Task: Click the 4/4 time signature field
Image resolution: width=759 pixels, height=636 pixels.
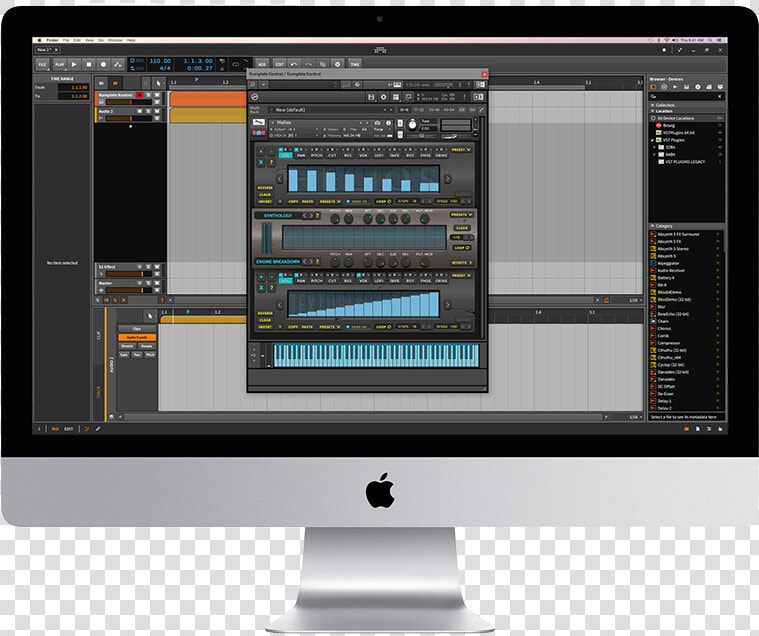Action: tap(165, 68)
